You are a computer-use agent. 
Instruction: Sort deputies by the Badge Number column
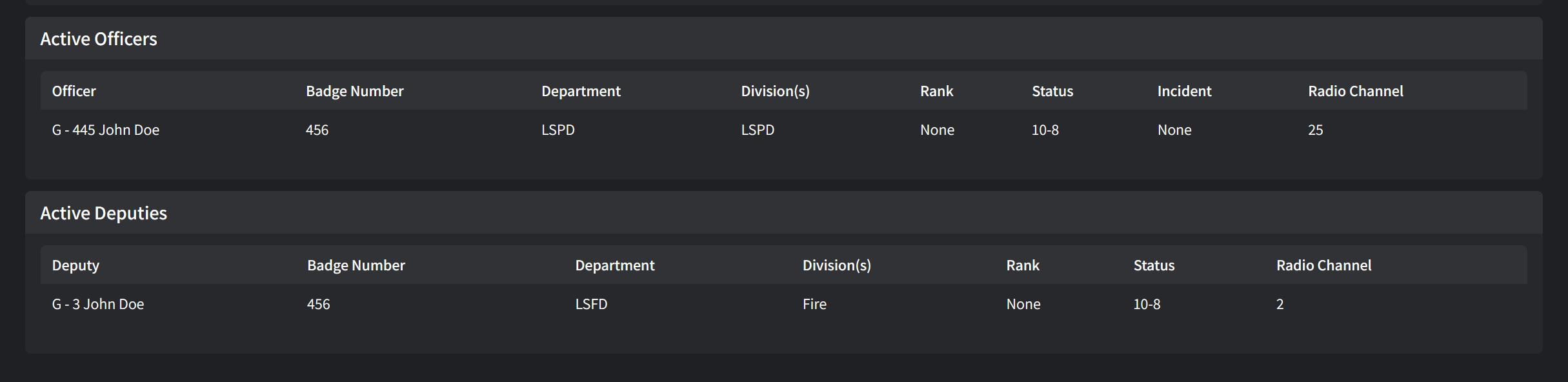356,265
